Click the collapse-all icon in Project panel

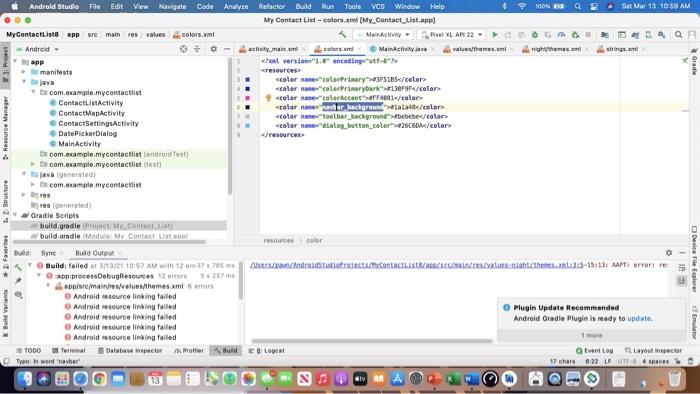pyautogui.click(x=197, y=49)
